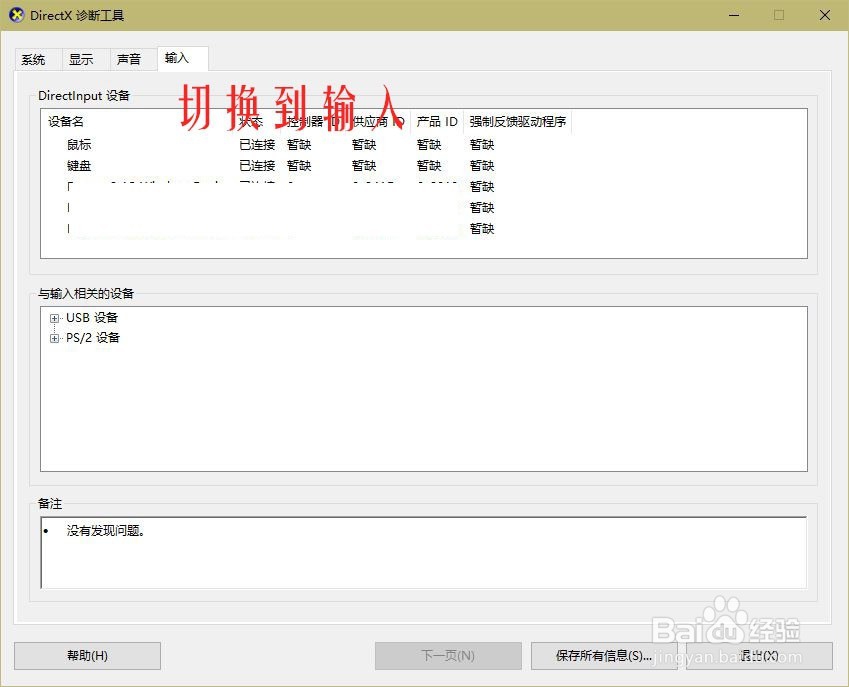Click the 供应商 ID column header
This screenshot has width=849, height=687.
click(x=371, y=121)
